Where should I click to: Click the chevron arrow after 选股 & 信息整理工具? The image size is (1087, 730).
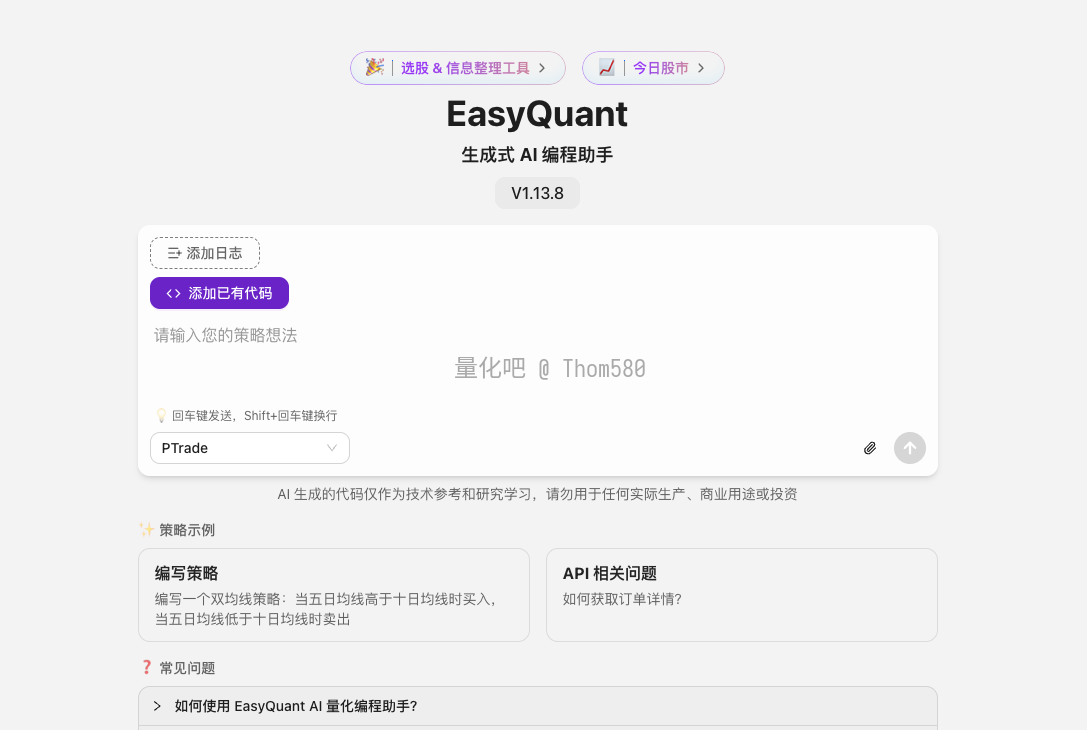point(542,68)
